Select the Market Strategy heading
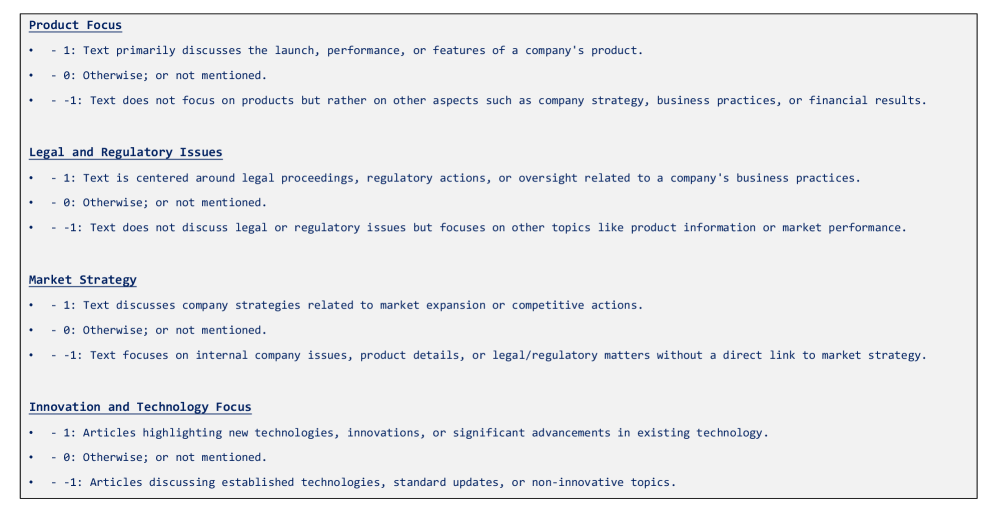Viewport: 997px width, 514px height. (82, 280)
